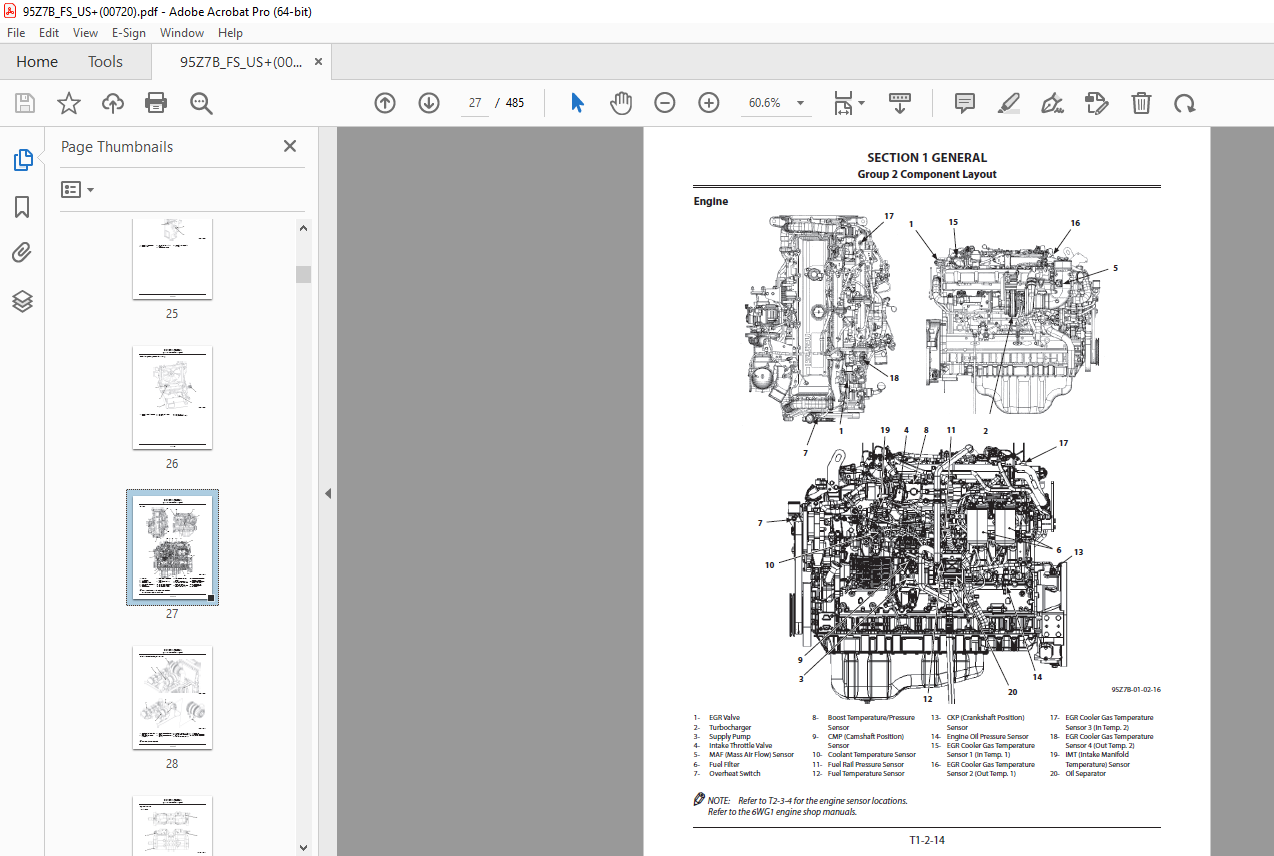Screen dimensions: 1274x856
Task: Close the Page Thumbnails panel
Action: pyautogui.click(x=290, y=146)
